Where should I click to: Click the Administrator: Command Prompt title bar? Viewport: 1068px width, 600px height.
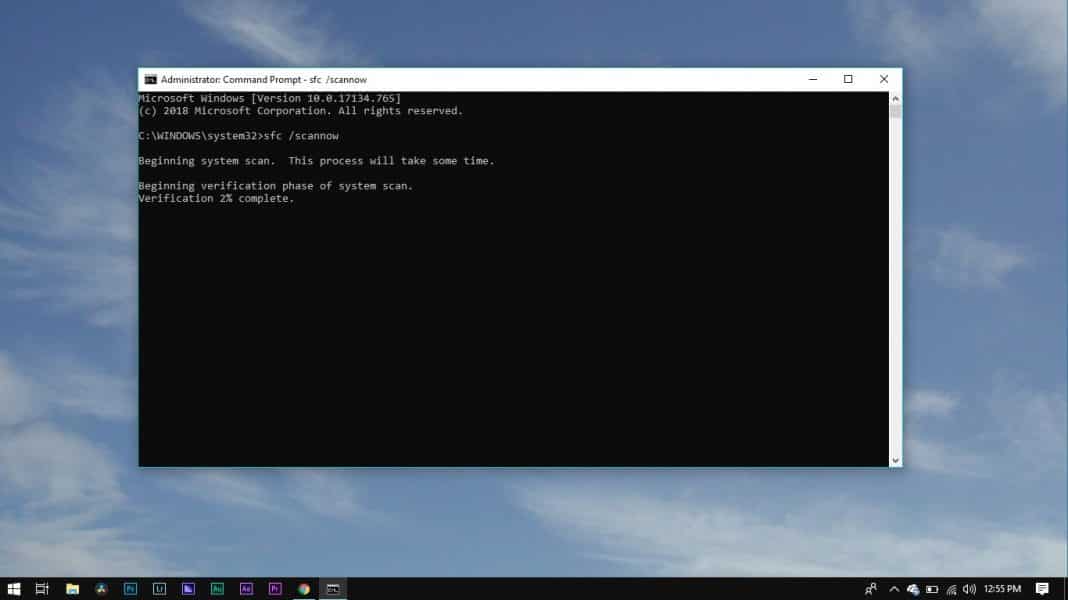(450, 79)
